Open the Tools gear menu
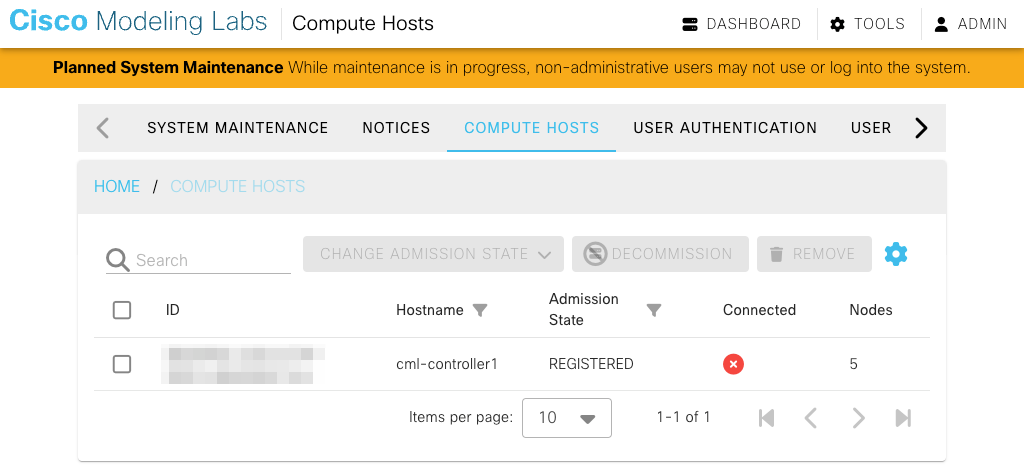Screen dimensions: 1024x468 pos(867,24)
